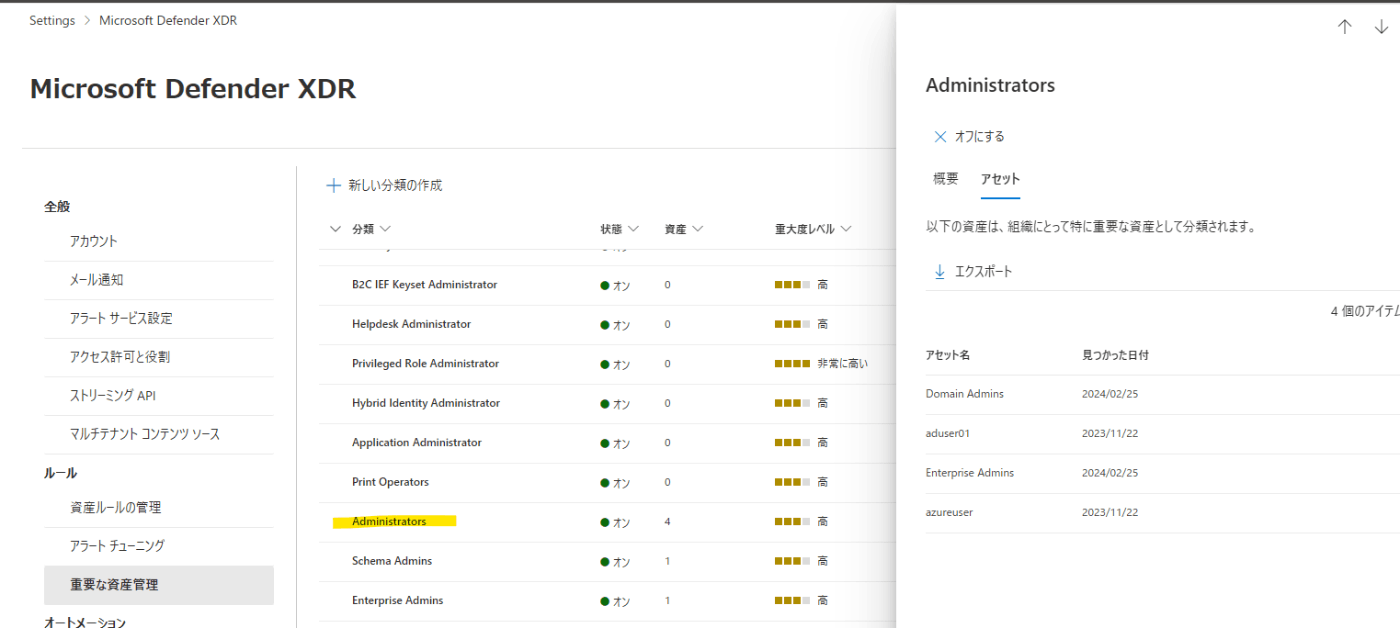Switch to the アセット tab
1400x628 pixels.
(x=1000, y=179)
